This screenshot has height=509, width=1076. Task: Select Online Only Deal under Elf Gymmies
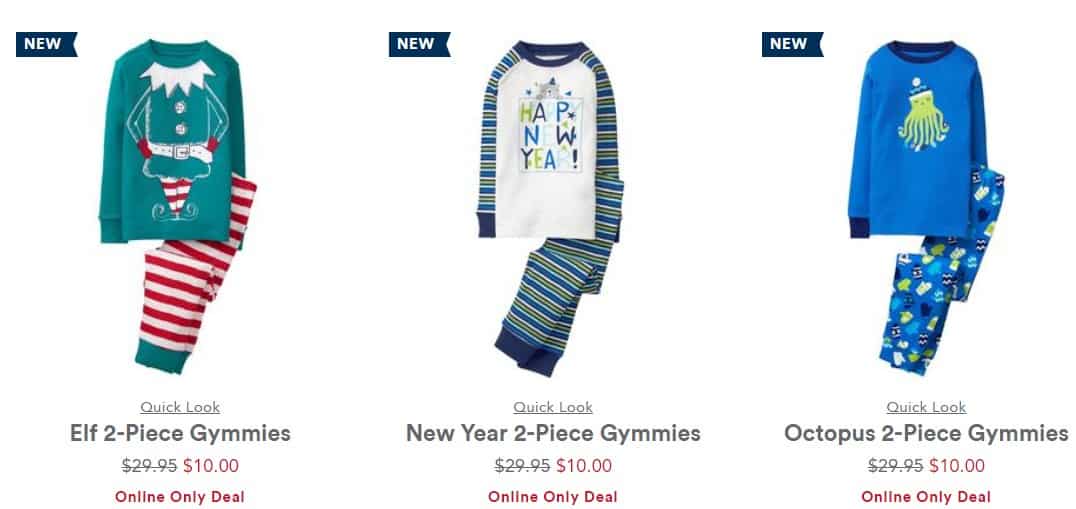point(180,497)
